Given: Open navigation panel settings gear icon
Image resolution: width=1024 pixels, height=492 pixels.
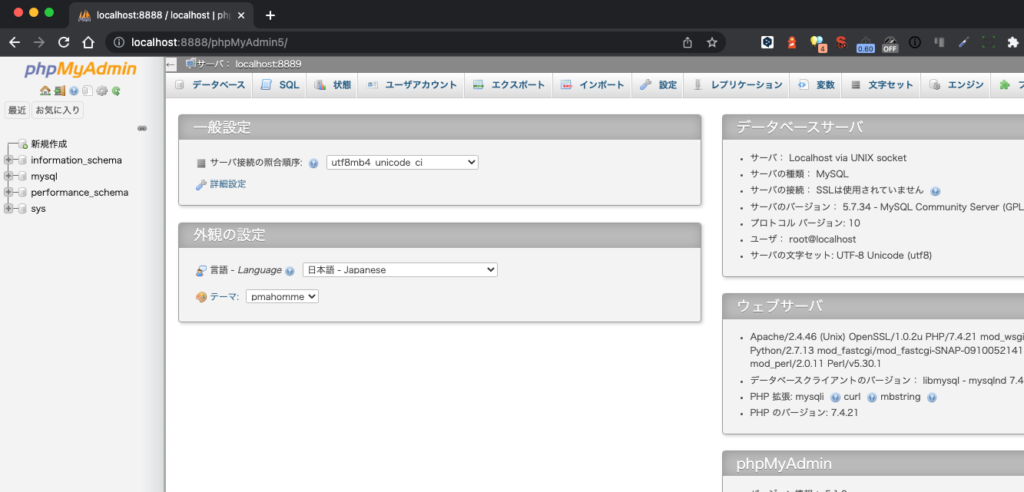Looking at the screenshot, I should coord(101,91).
